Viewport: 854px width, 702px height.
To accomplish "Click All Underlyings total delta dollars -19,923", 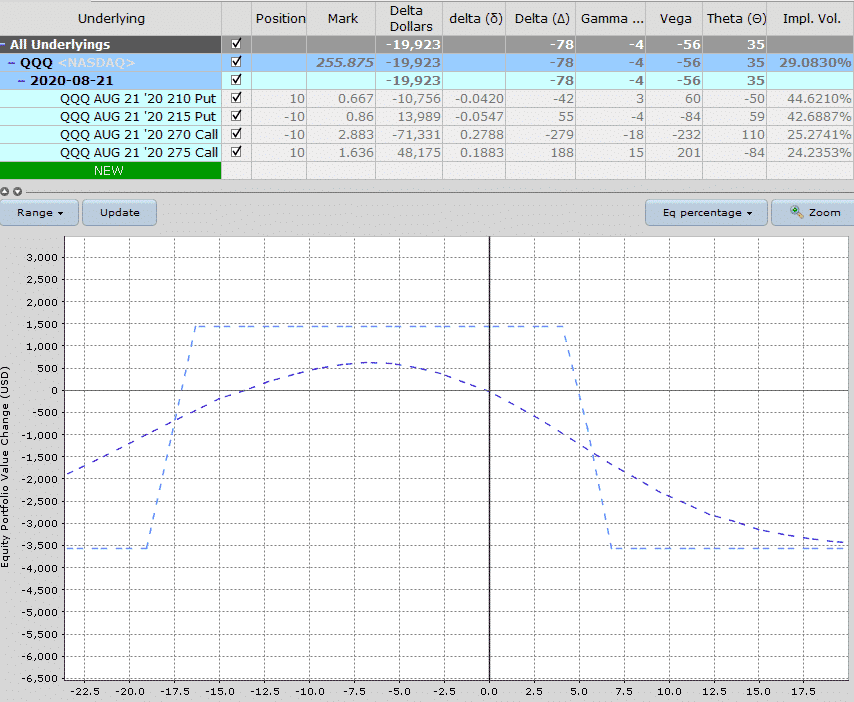I will [413, 45].
